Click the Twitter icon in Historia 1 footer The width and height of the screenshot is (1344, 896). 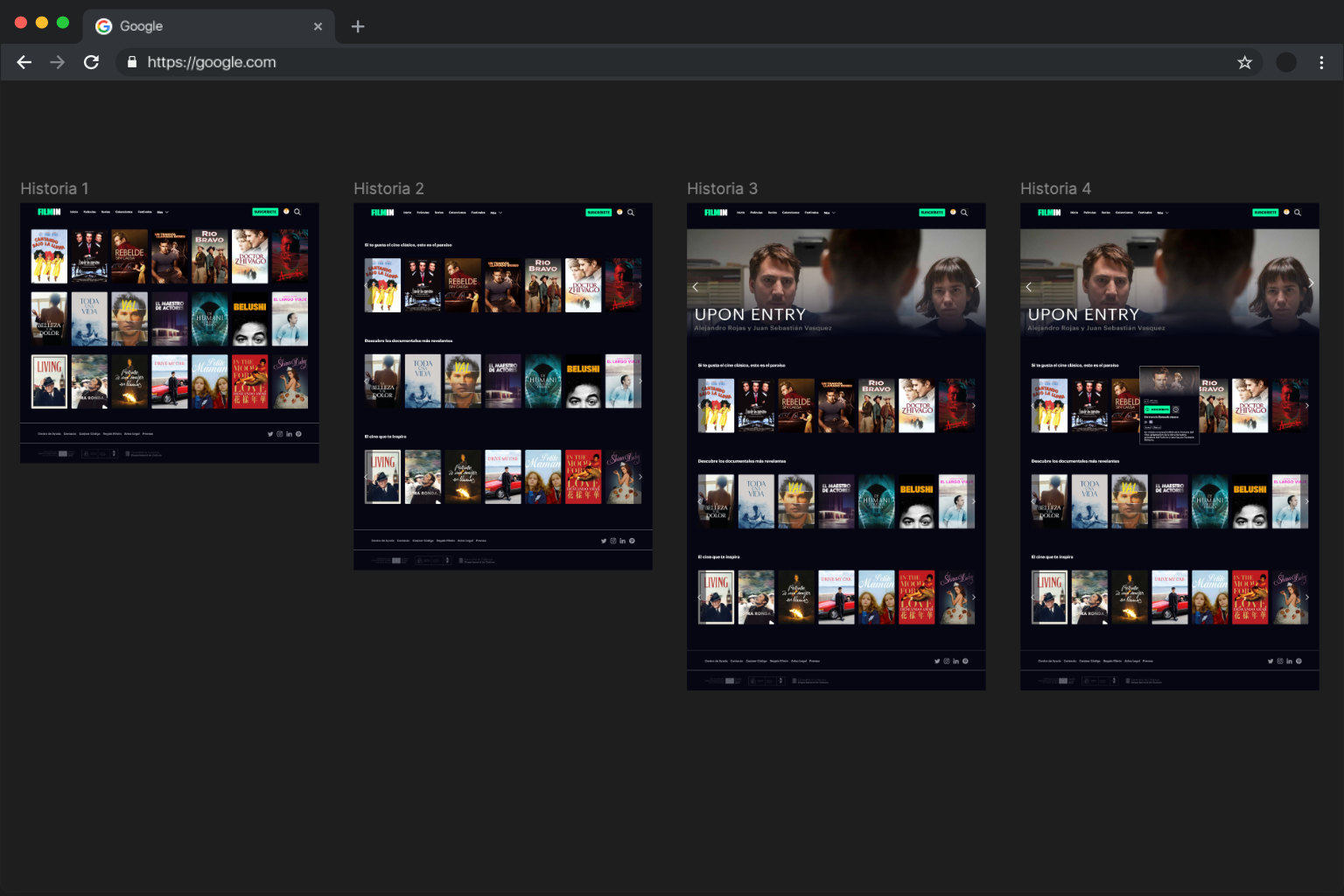coord(270,434)
